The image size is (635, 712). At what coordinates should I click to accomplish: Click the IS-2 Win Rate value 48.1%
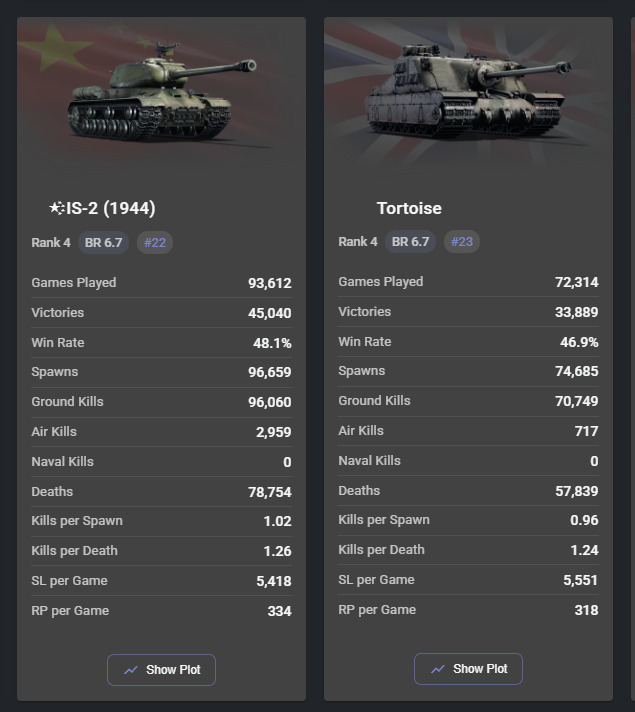pyautogui.click(x=272, y=343)
